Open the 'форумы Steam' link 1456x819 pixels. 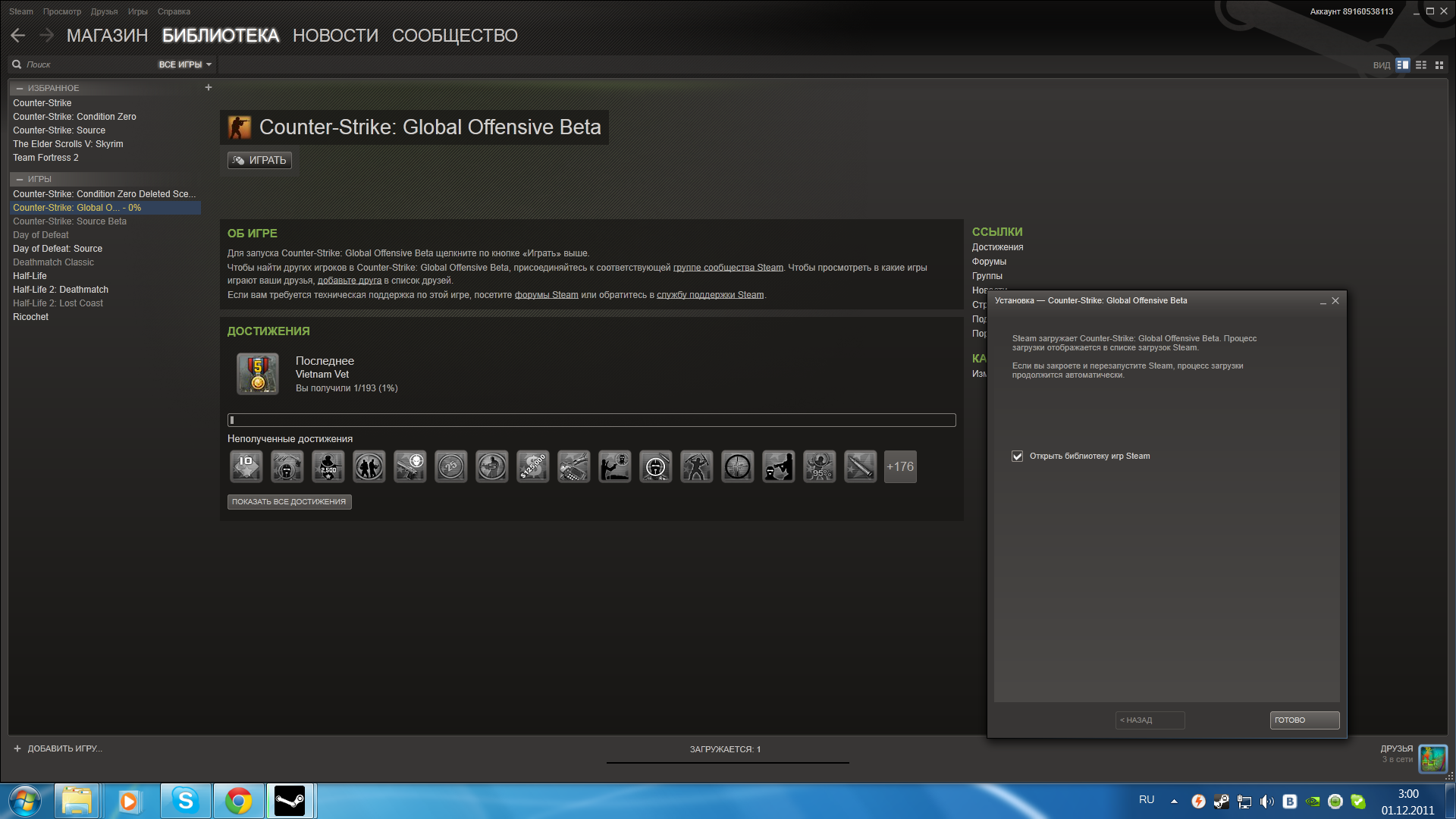tap(546, 295)
